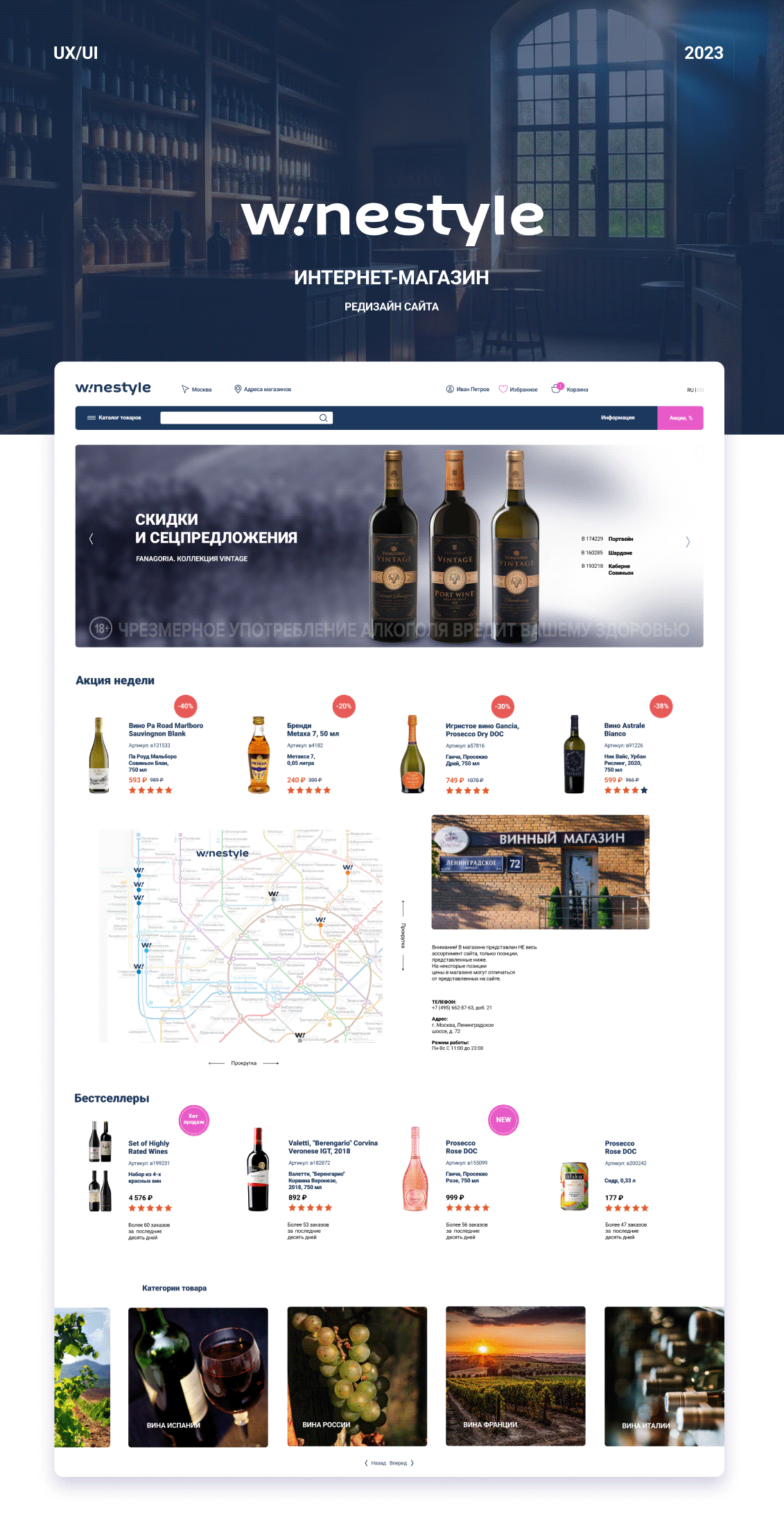This screenshot has height=1531, width=784.
Task: Open the Вина Испании category card
Action: click(x=198, y=1377)
